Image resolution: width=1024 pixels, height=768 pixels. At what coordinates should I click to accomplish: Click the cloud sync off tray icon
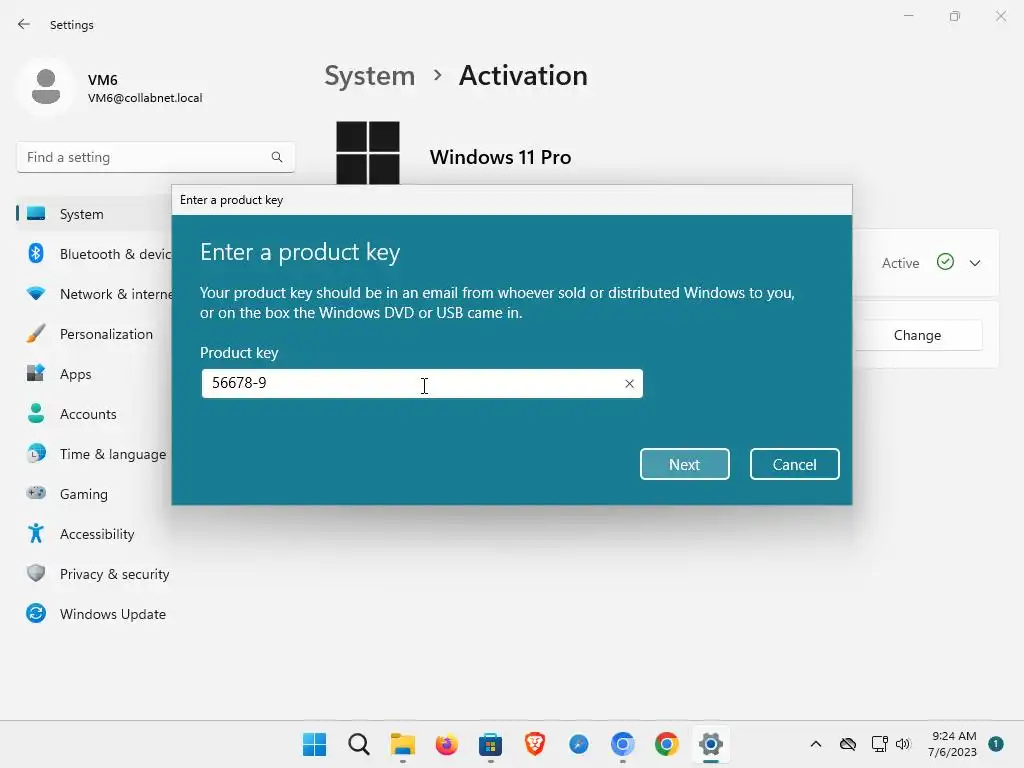pyautogui.click(x=848, y=744)
